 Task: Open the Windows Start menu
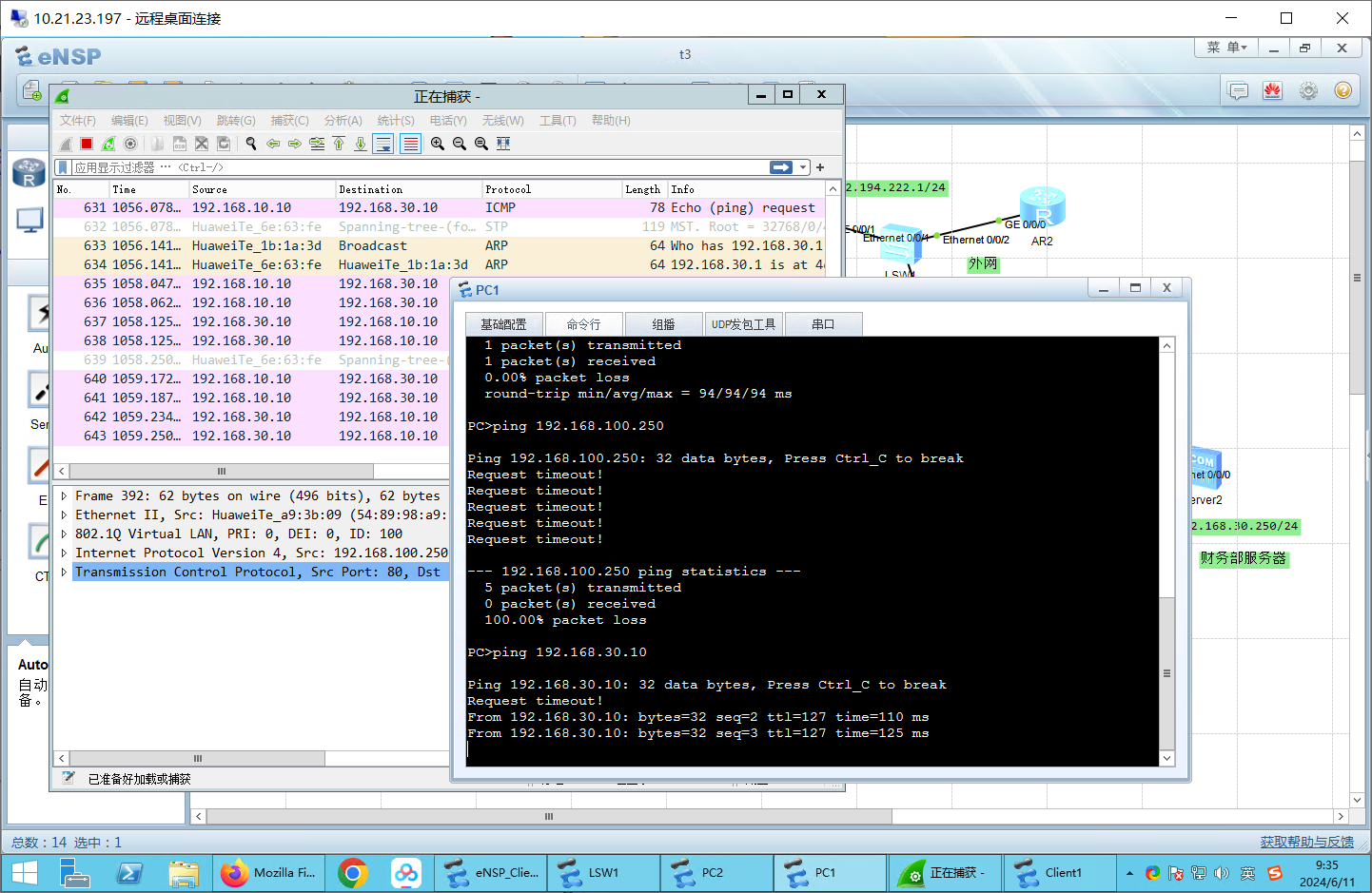[24, 873]
